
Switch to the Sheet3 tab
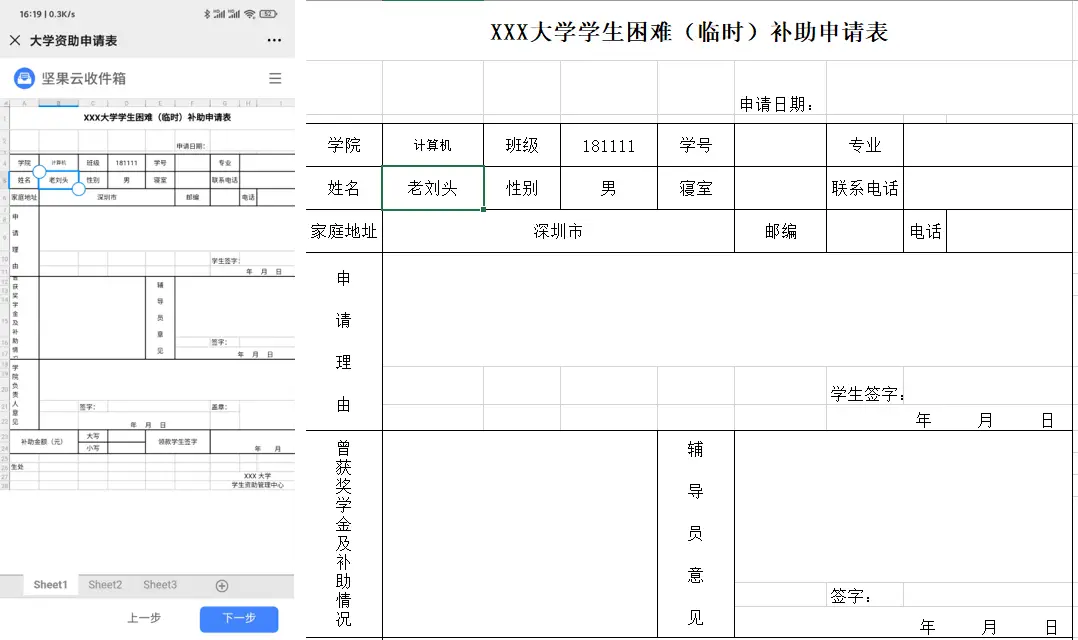159,585
